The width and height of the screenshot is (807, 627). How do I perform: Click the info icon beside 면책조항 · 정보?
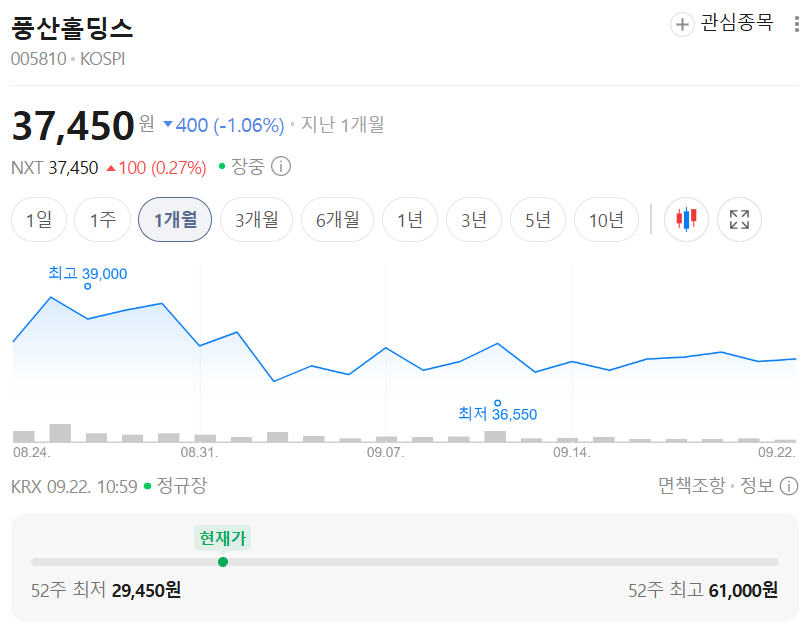click(x=788, y=485)
